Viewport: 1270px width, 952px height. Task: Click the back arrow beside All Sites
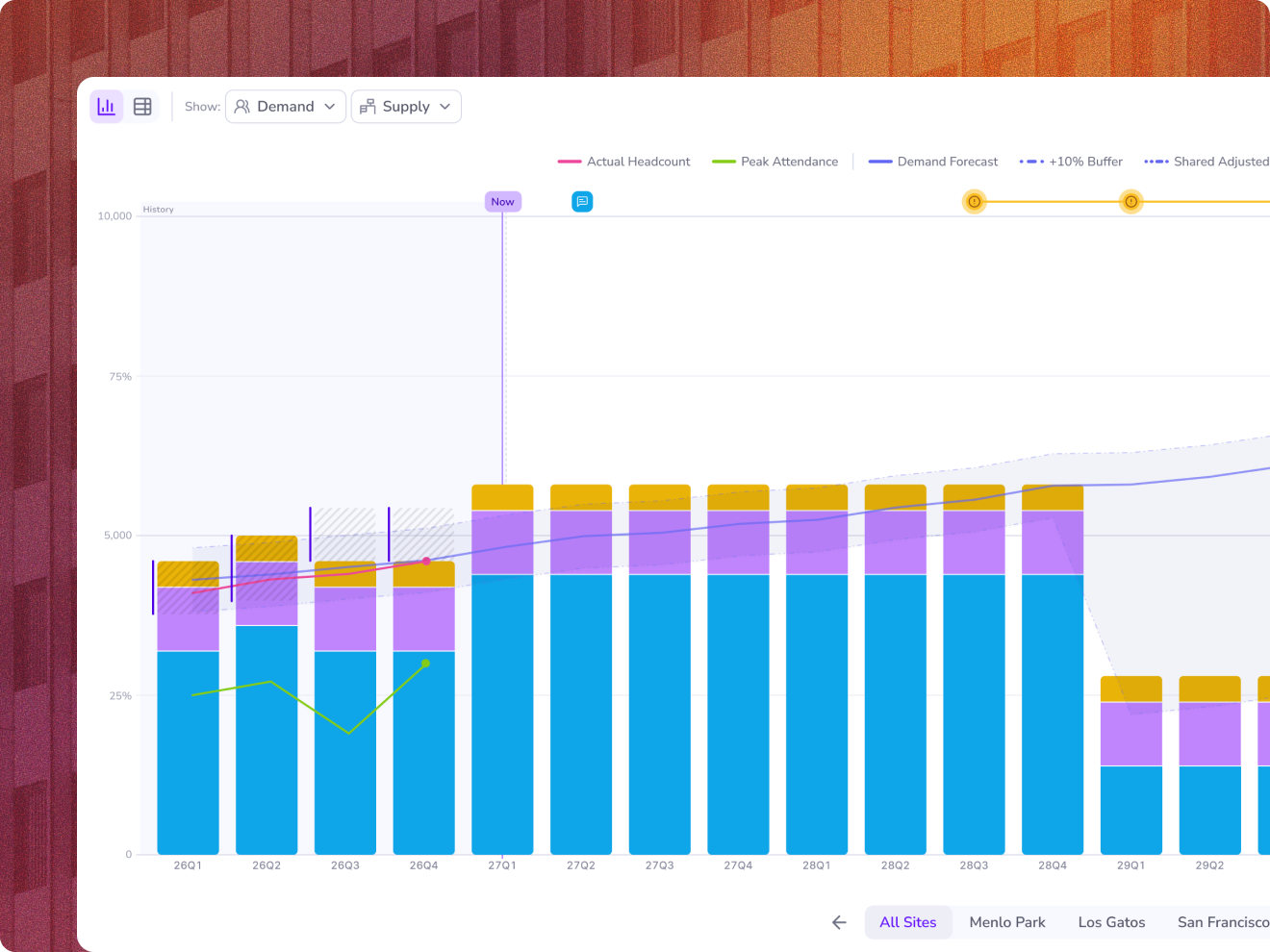[x=839, y=922]
